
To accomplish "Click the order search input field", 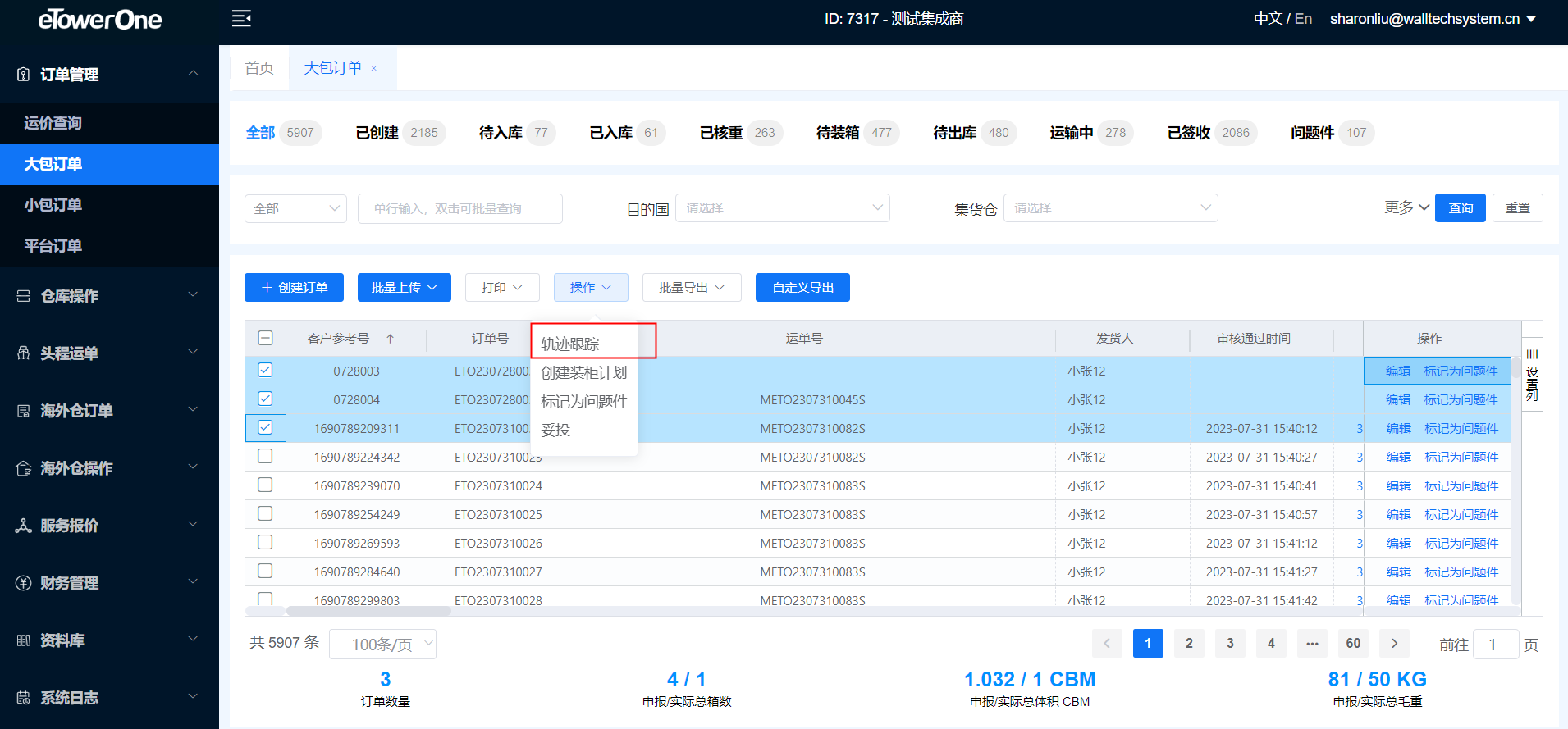I will click(x=460, y=208).
